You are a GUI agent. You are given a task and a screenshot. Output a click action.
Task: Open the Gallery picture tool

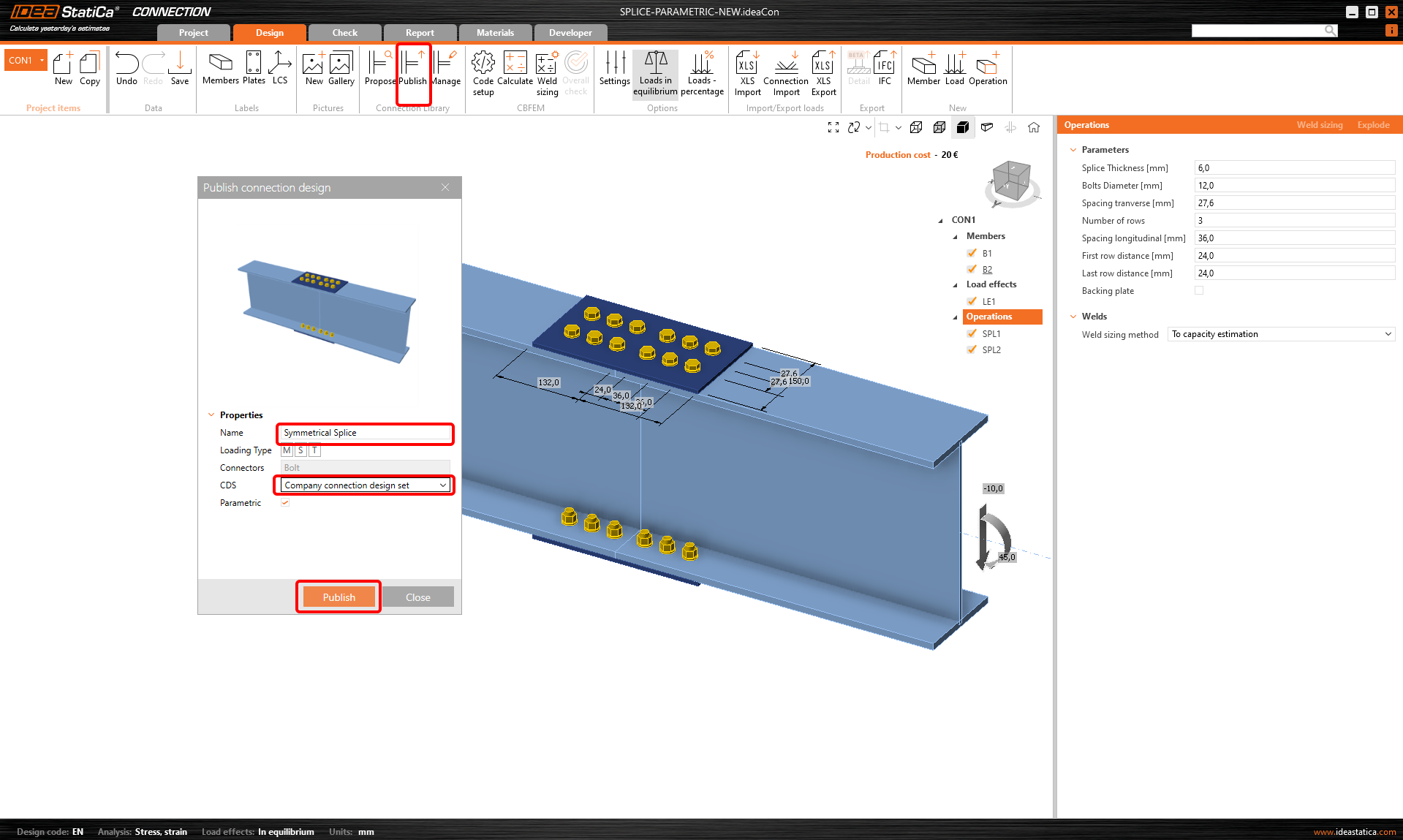pos(341,69)
